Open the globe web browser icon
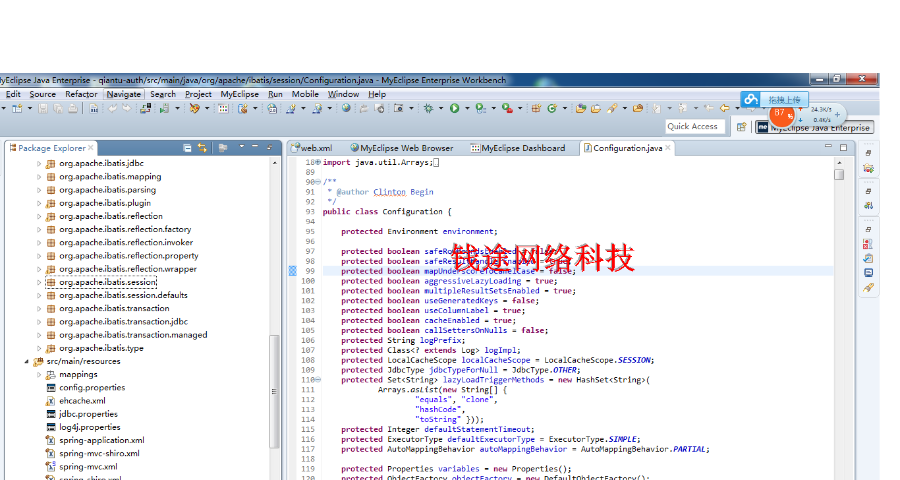 click(346, 108)
